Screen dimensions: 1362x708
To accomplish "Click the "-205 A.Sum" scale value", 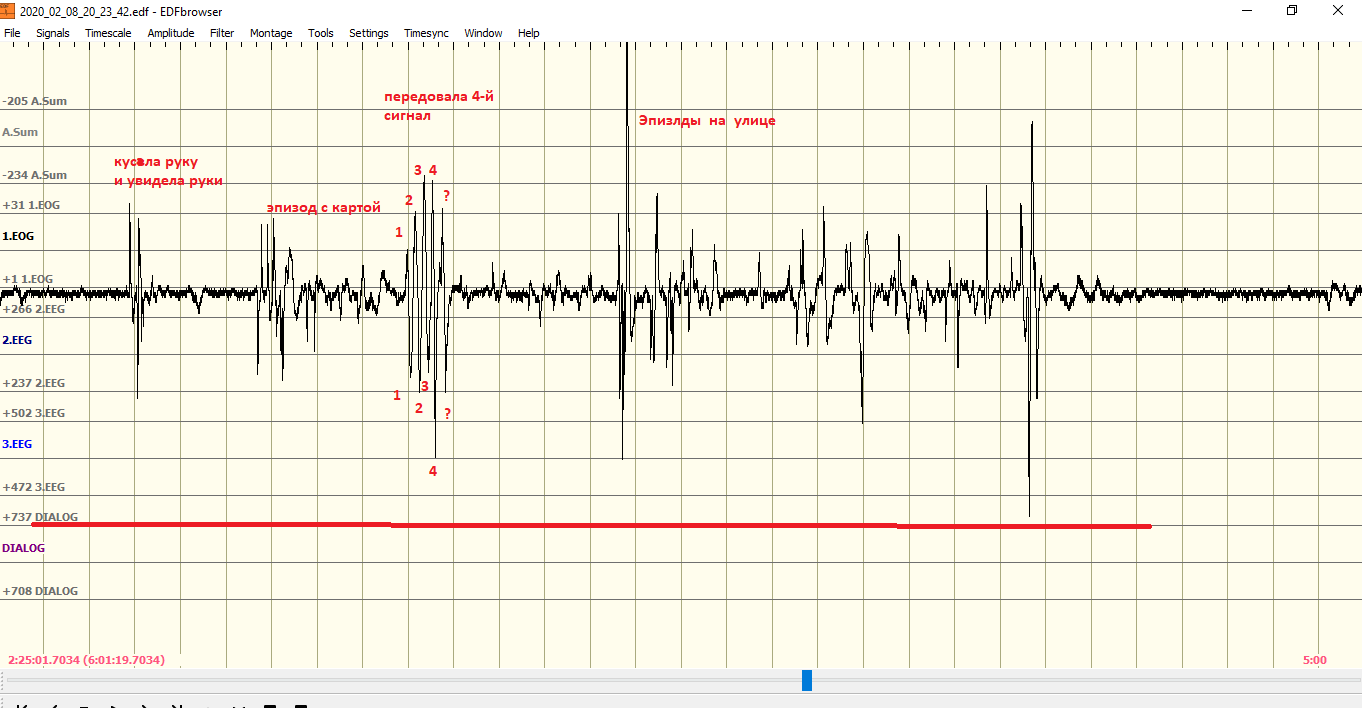I will [x=35, y=101].
